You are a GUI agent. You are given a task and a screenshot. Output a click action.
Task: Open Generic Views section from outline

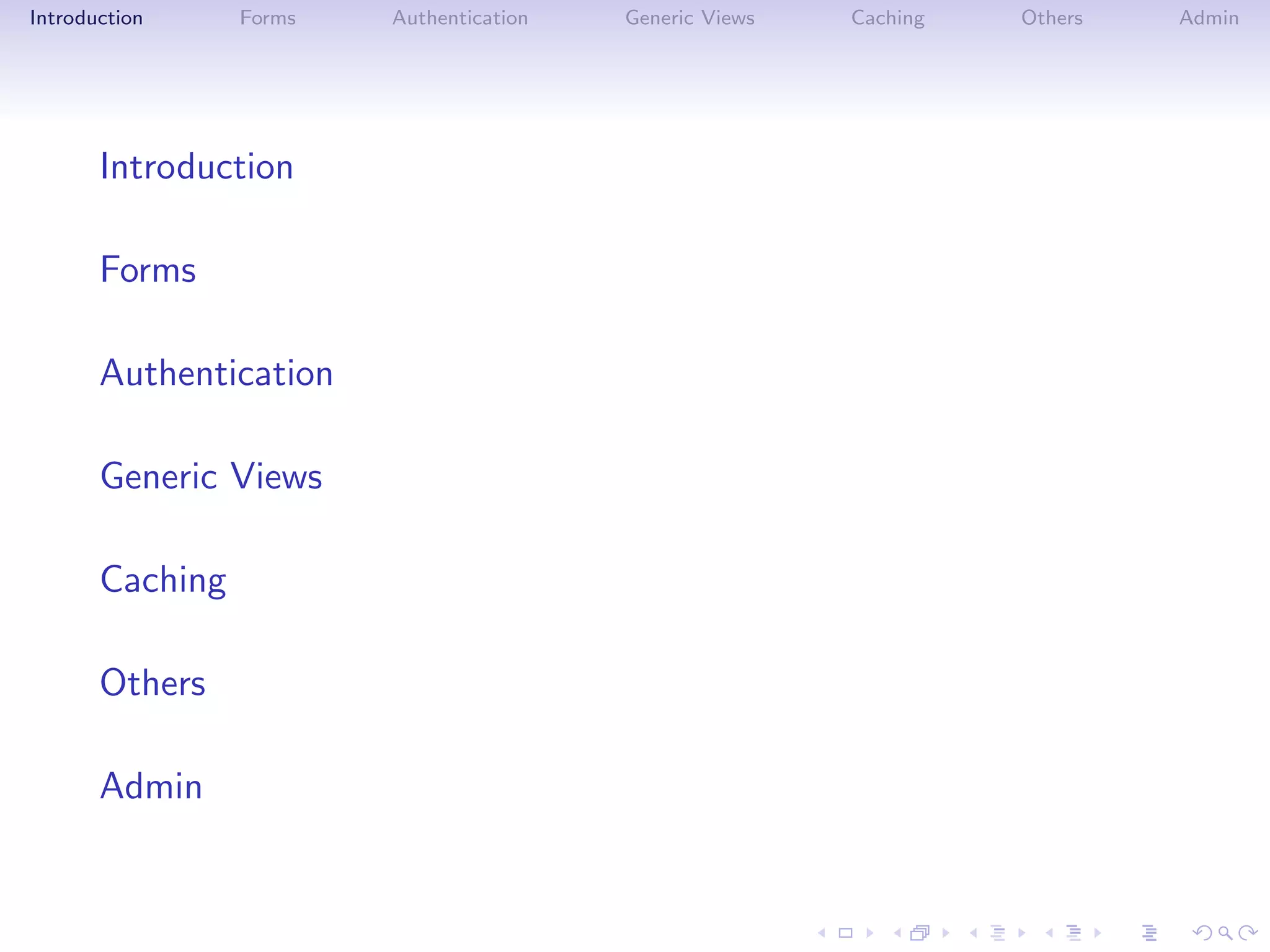click(211, 476)
